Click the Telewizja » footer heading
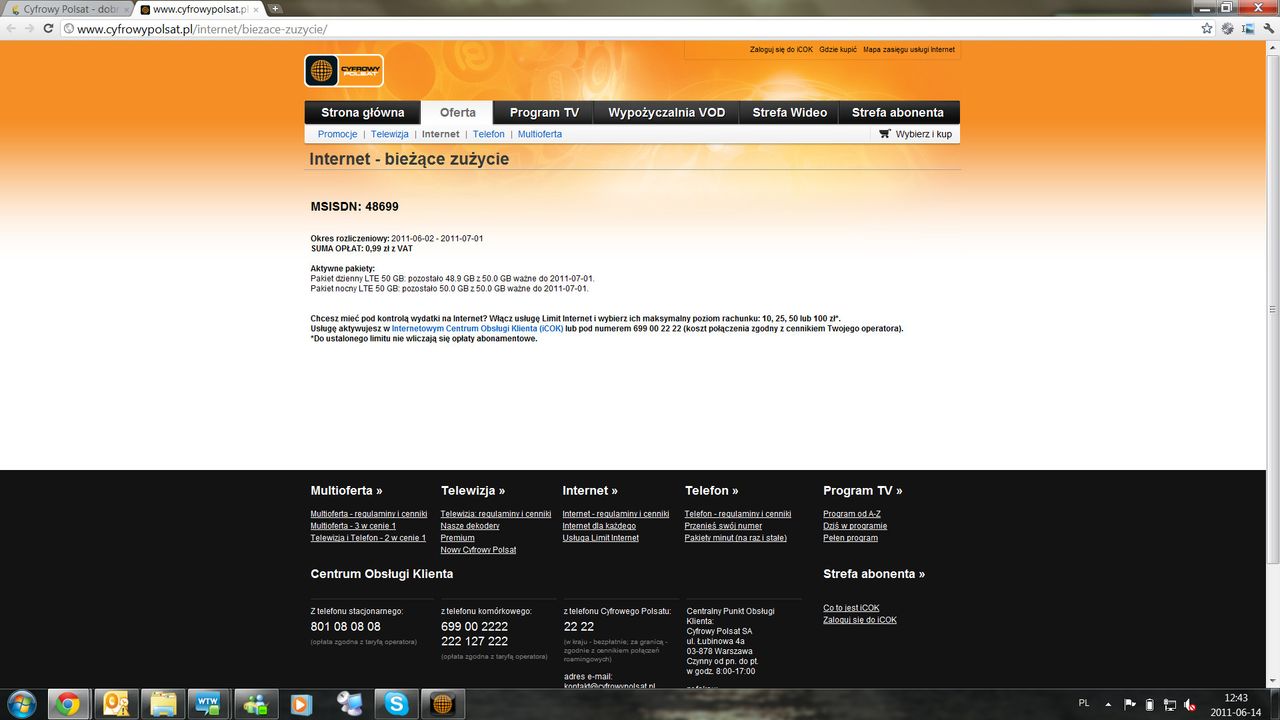This screenshot has width=1280, height=720. click(473, 491)
